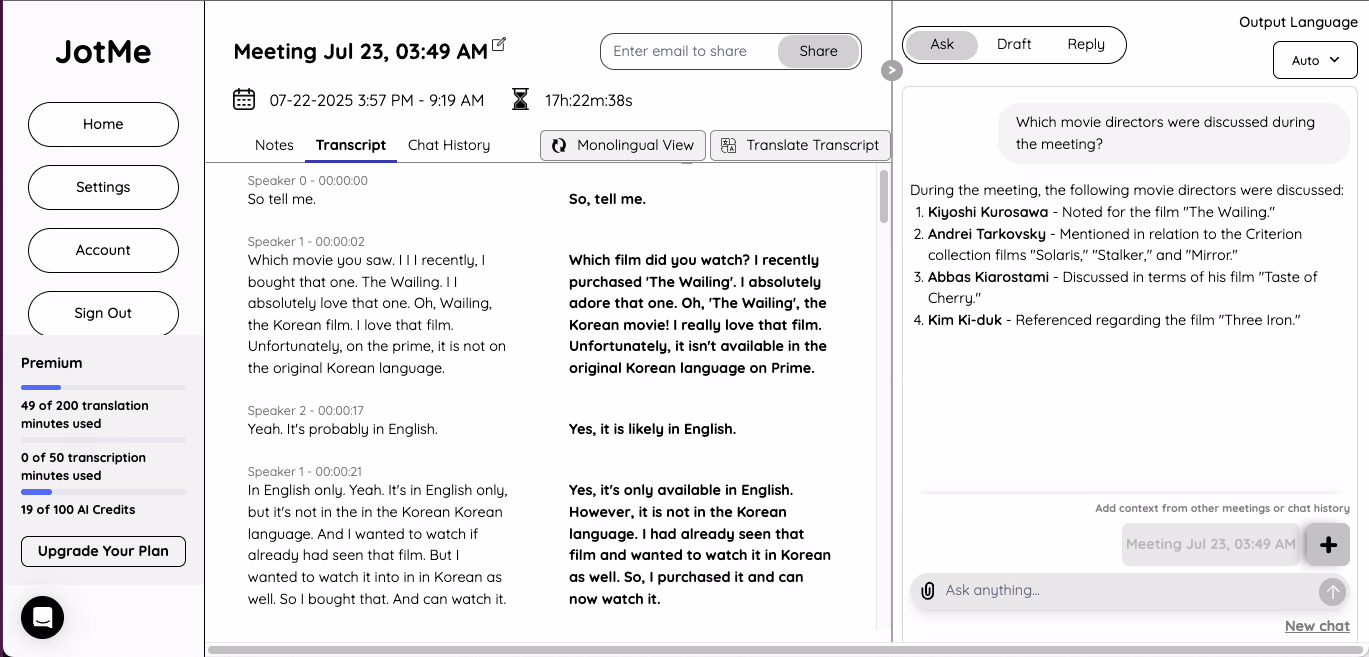The height and width of the screenshot is (657, 1369).
Task: Send message with the arrow-up icon
Action: [1332, 592]
